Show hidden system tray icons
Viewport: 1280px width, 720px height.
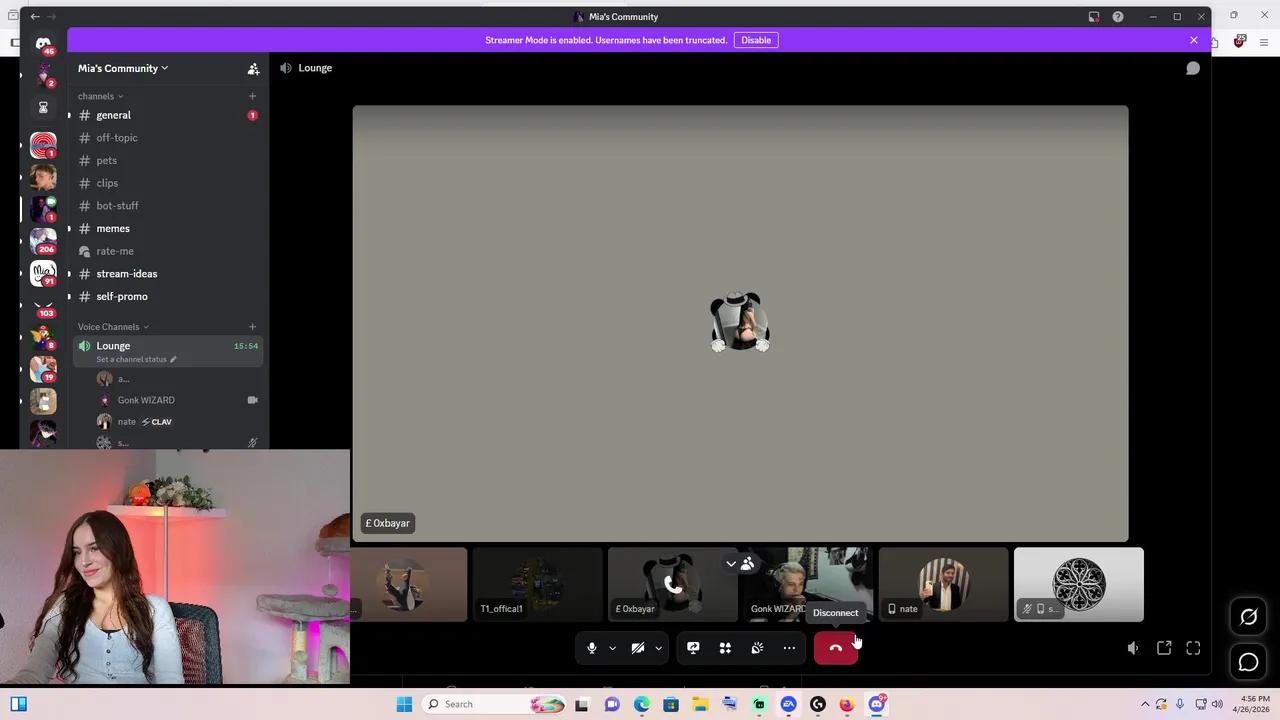[x=1145, y=704]
